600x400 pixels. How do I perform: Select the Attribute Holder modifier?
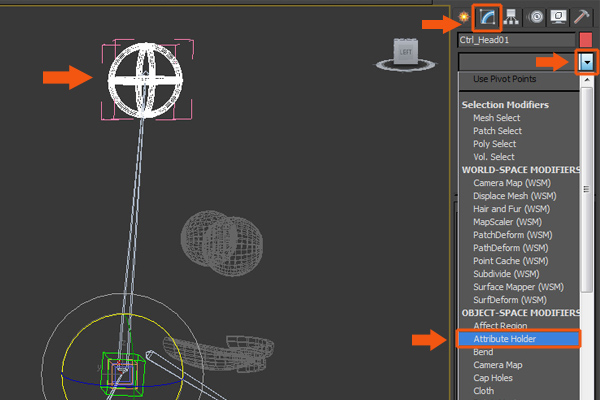[518, 339]
